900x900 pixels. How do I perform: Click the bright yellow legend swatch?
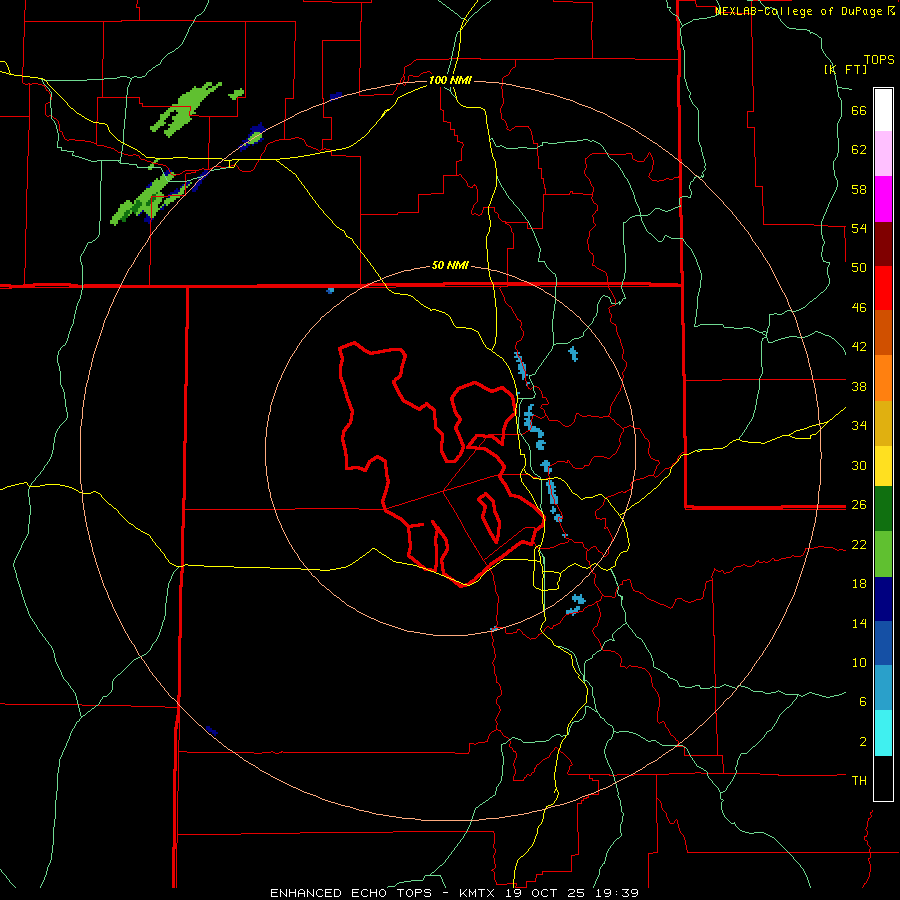883,466
